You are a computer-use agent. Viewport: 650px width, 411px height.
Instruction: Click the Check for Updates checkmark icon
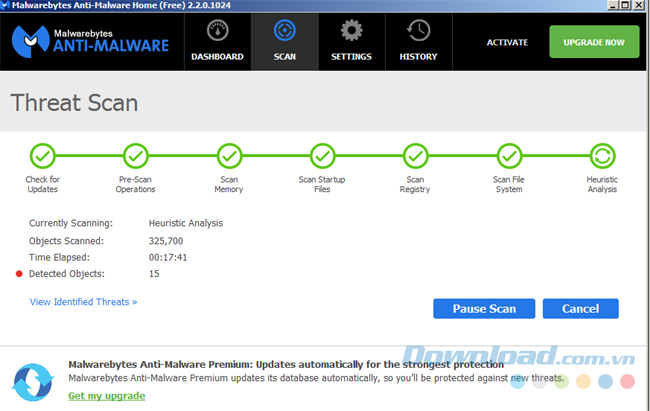pos(43,156)
